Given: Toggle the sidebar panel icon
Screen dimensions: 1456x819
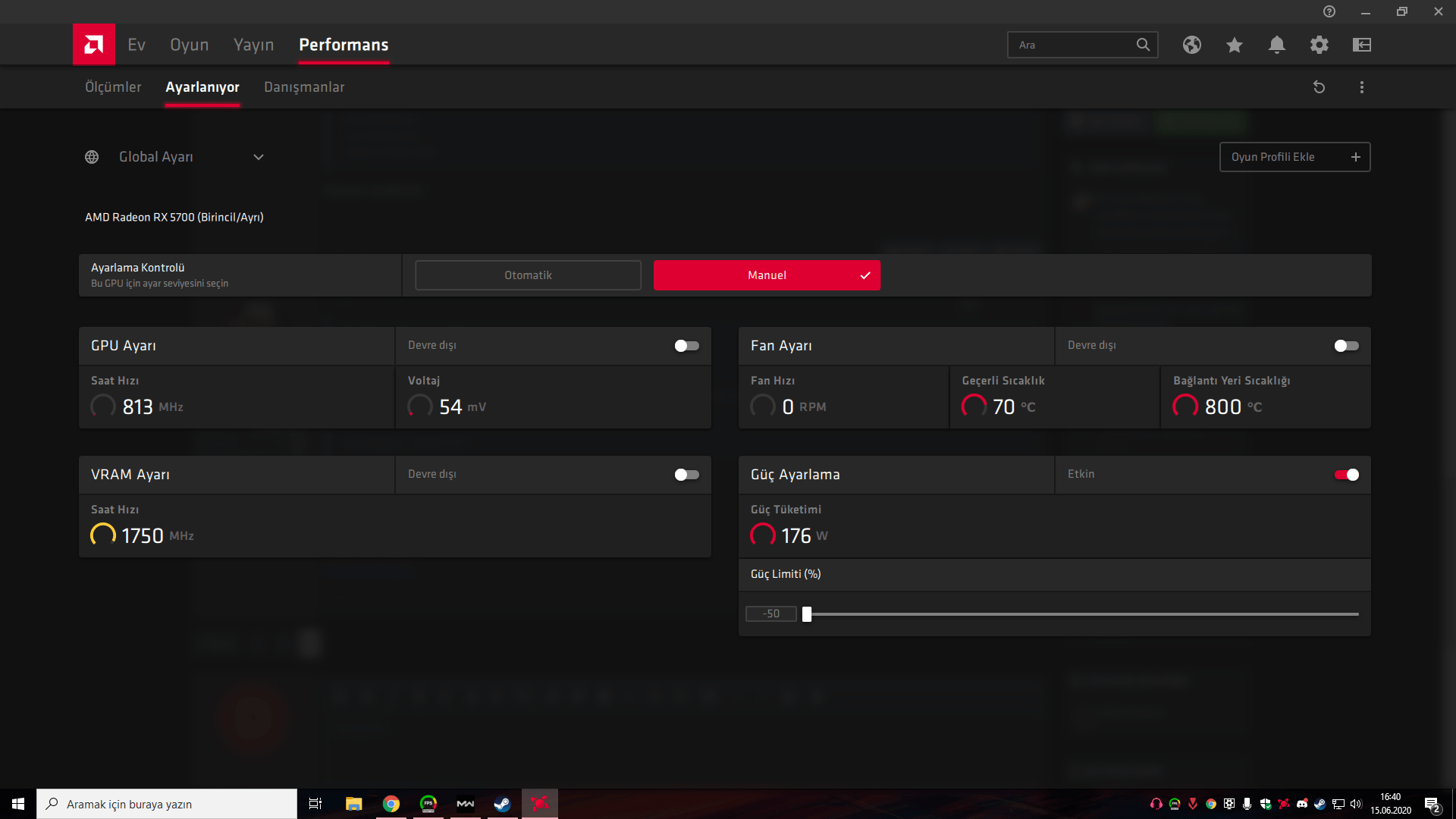Looking at the screenshot, I should pyautogui.click(x=1362, y=45).
